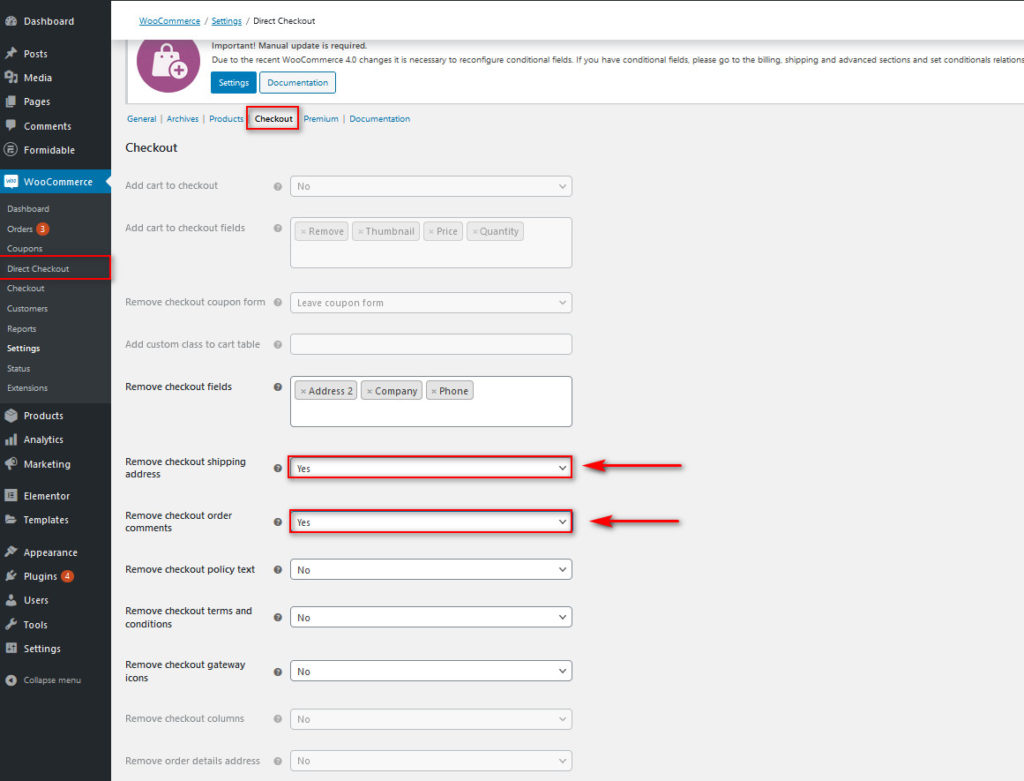Open Orders submenu item
Viewport: 1024px width, 781px height.
click(20, 229)
